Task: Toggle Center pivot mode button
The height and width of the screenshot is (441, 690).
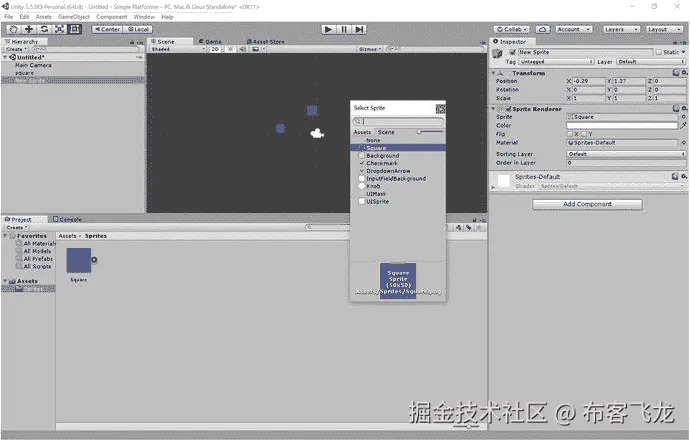Action: coord(107,29)
